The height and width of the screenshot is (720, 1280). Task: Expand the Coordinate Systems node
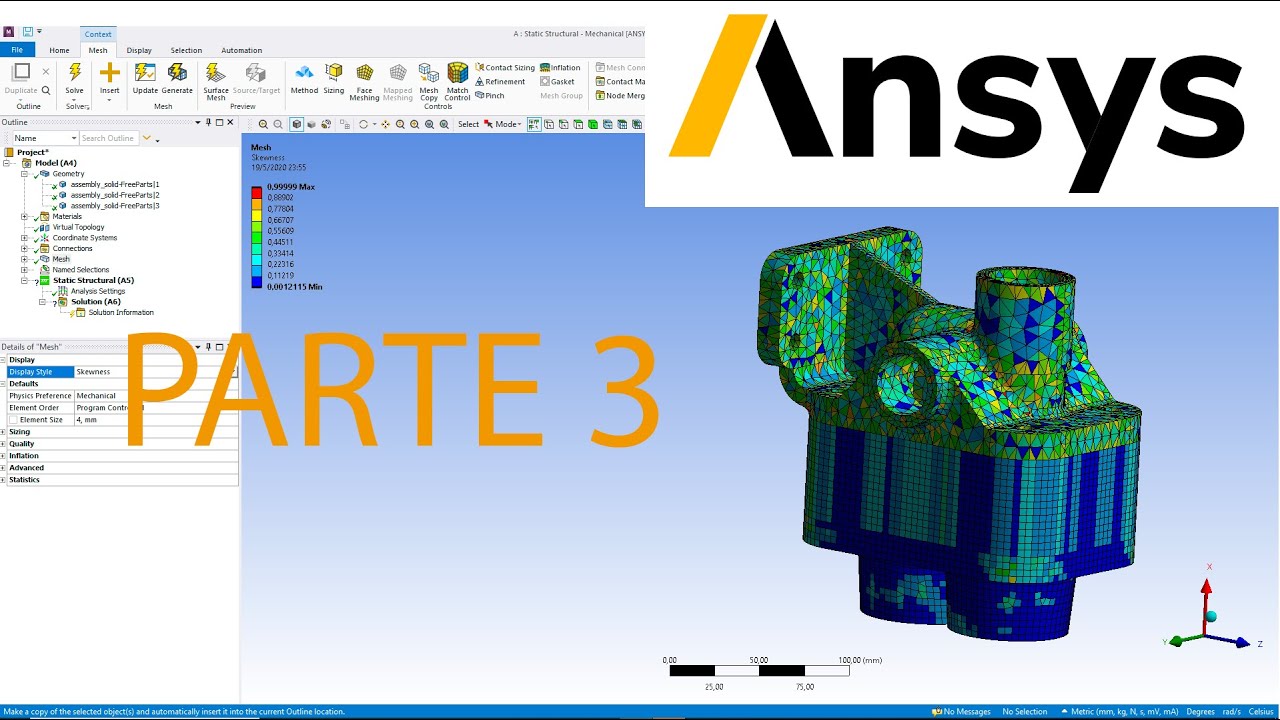24,238
